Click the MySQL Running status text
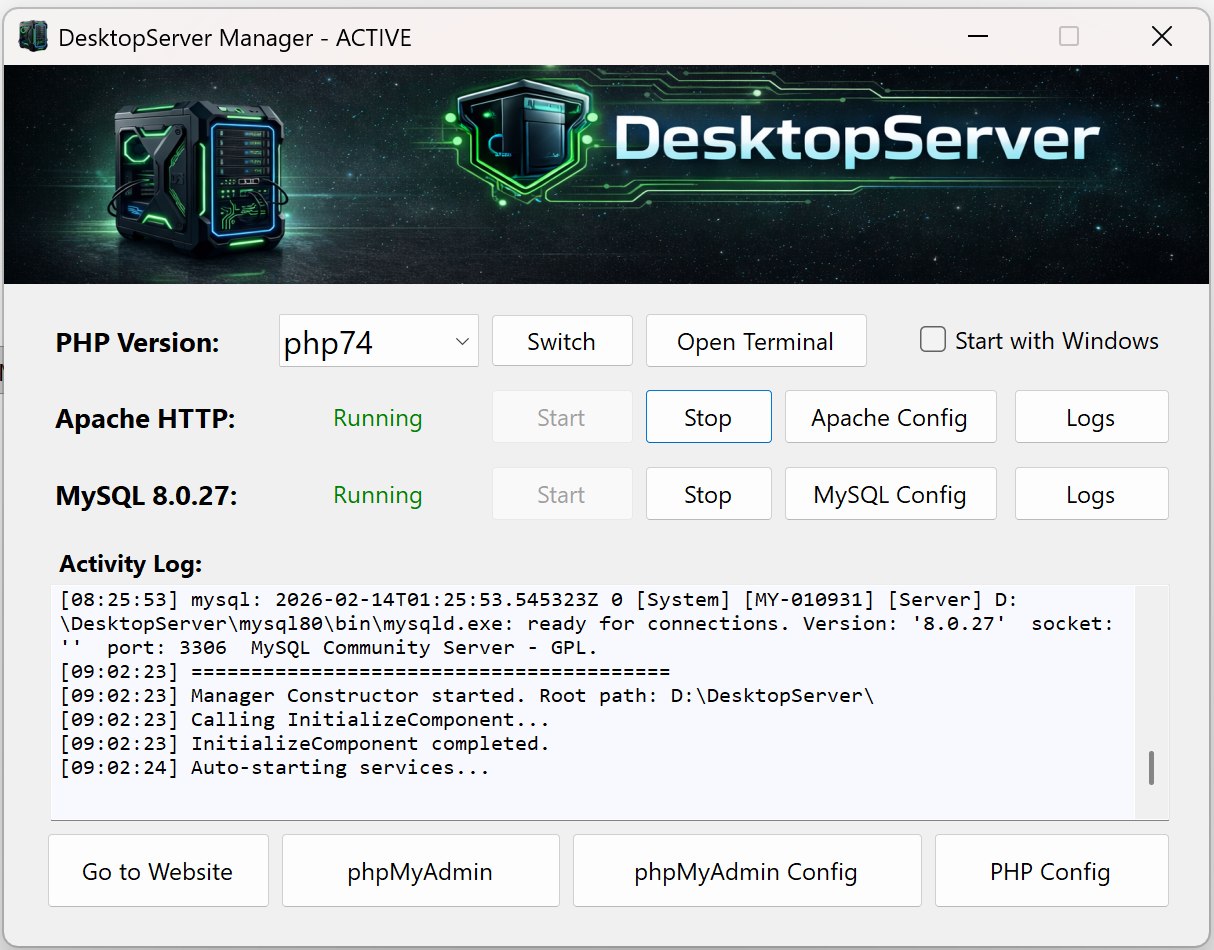This screenshot has height=950, width=1214. tap(378, 495)
